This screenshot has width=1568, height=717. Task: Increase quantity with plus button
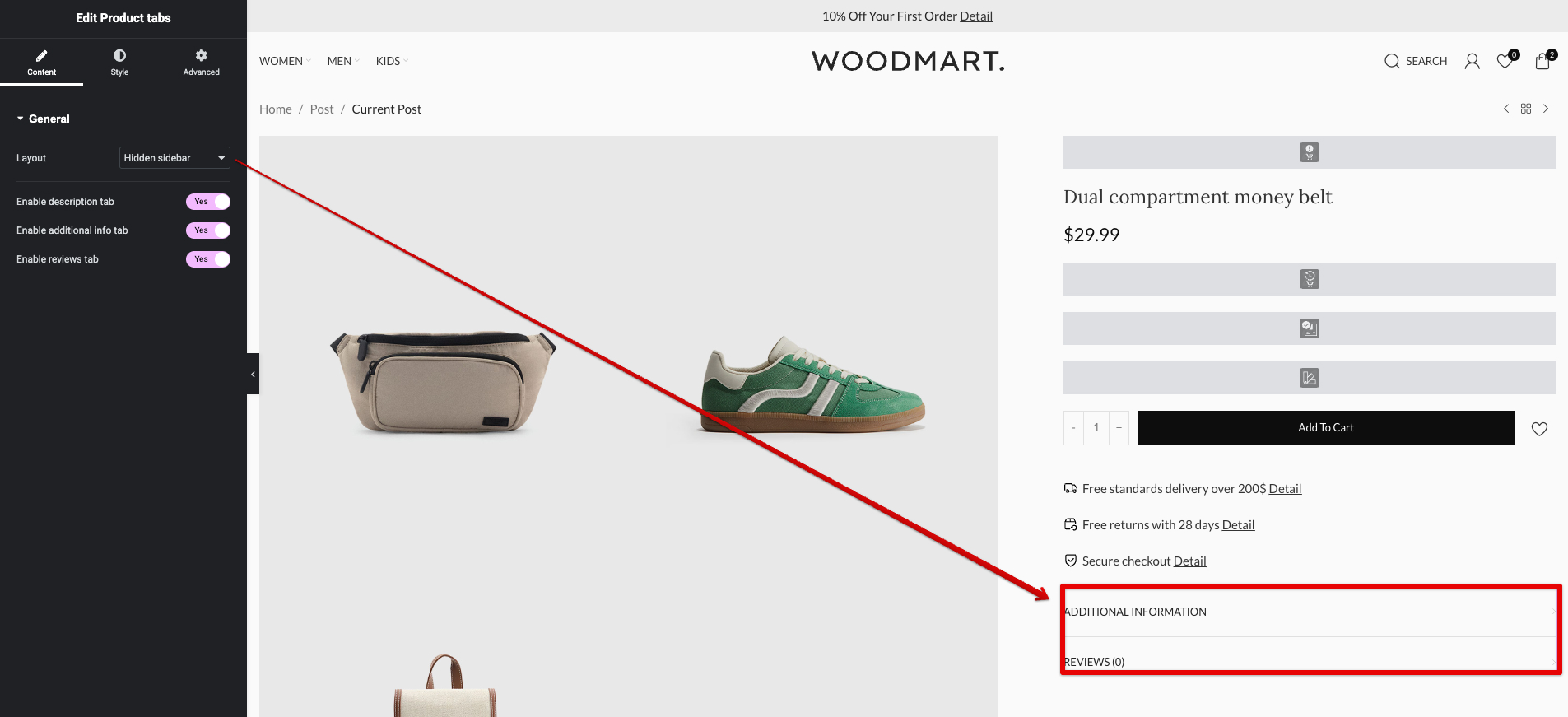point(1119,428)
